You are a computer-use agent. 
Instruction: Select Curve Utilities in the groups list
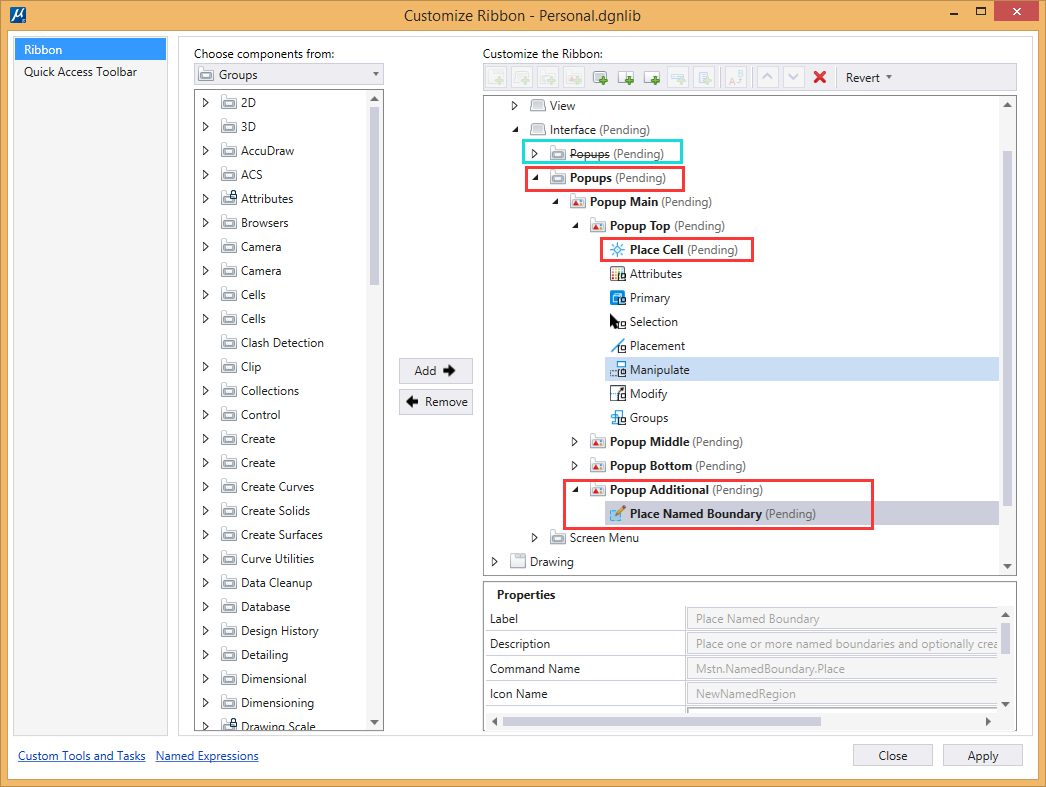[x=278, y=559]
